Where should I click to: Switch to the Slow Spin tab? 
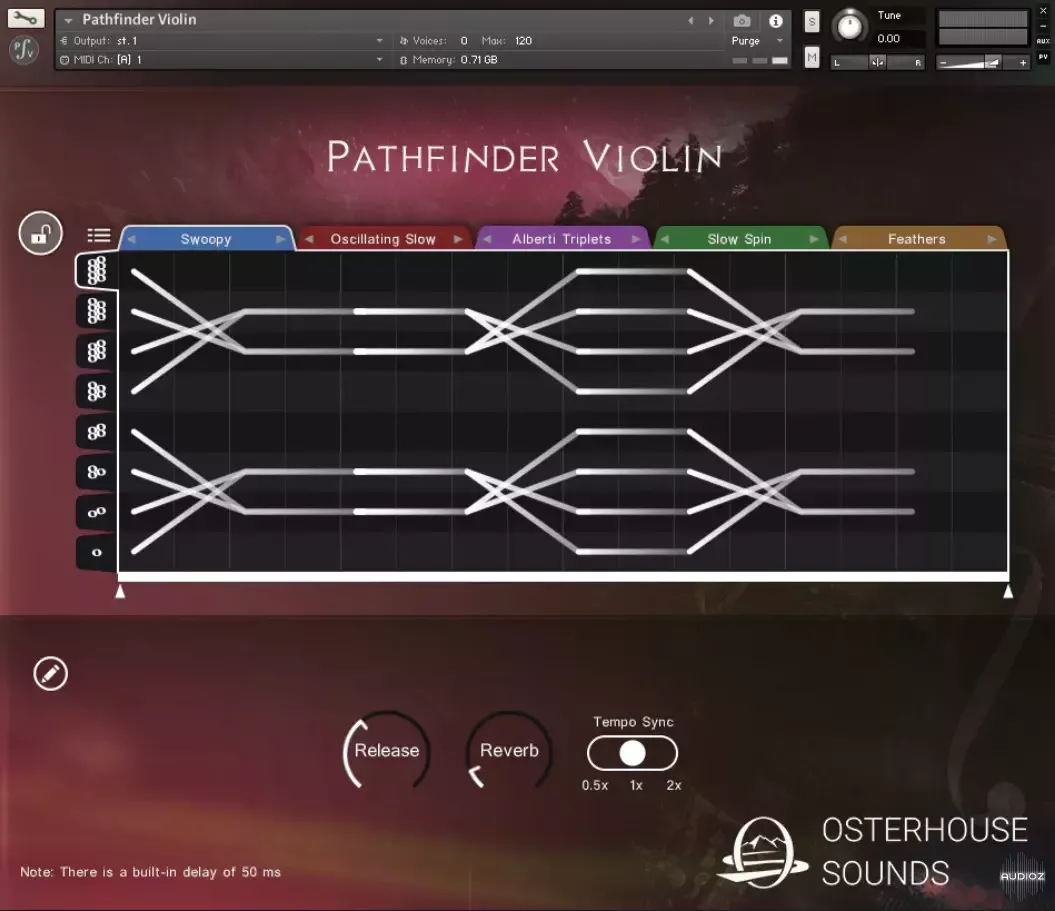coord(739,240)
